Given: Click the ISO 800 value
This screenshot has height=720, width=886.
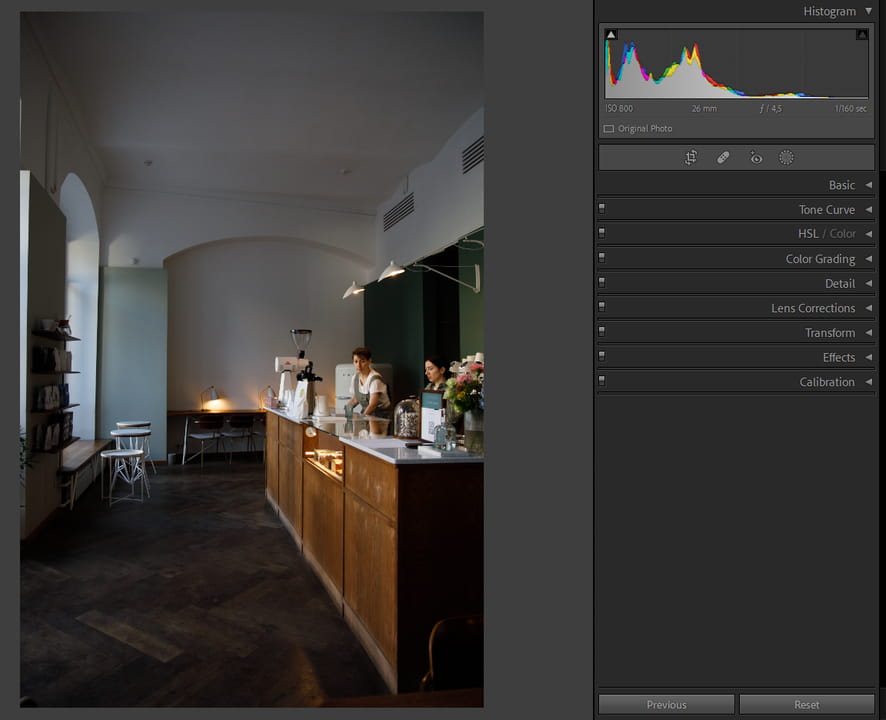Looking at the screenshot, I should point(619,109).
